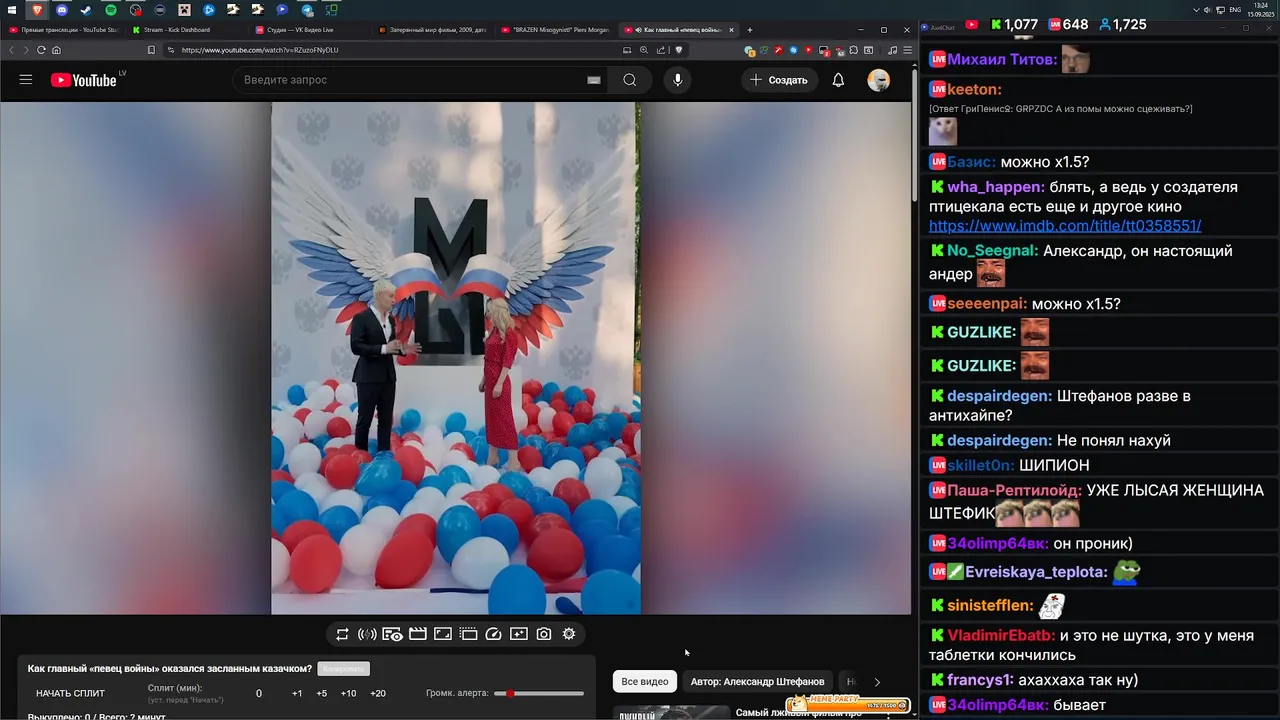Click the sound boost waves icon

point(367,634)
